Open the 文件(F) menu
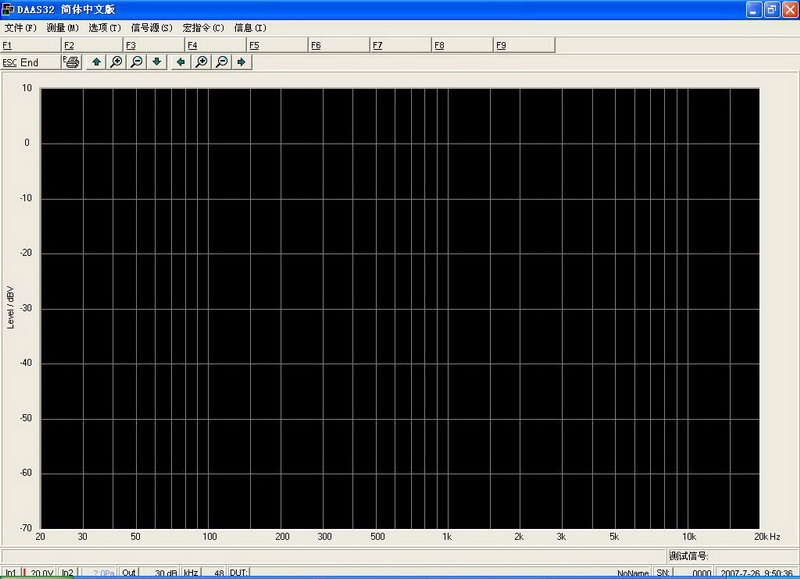 (20, 28)
